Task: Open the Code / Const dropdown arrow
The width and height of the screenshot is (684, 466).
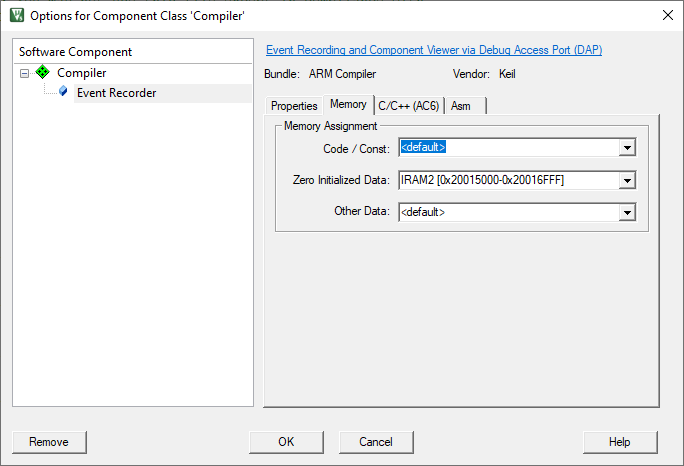Action: click(627, 148)
